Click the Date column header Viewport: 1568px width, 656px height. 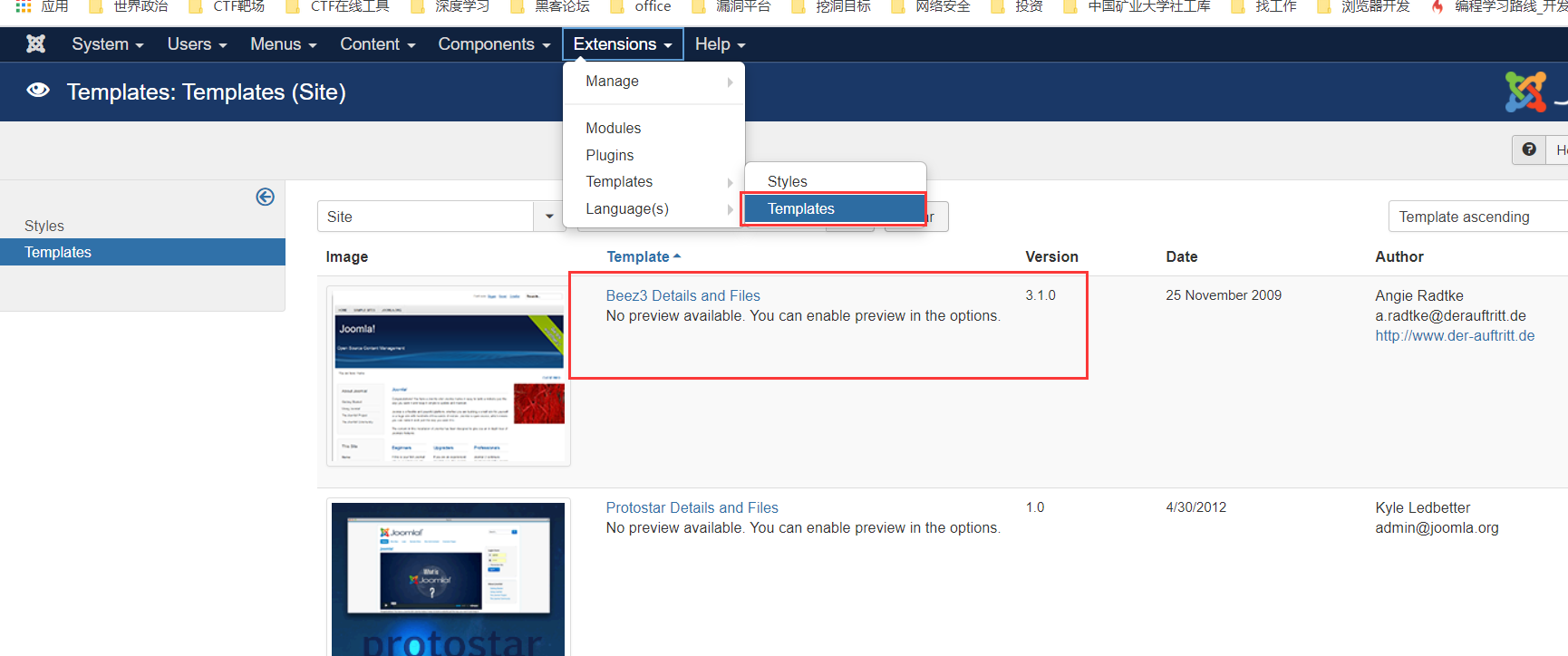click(1181, 257)
